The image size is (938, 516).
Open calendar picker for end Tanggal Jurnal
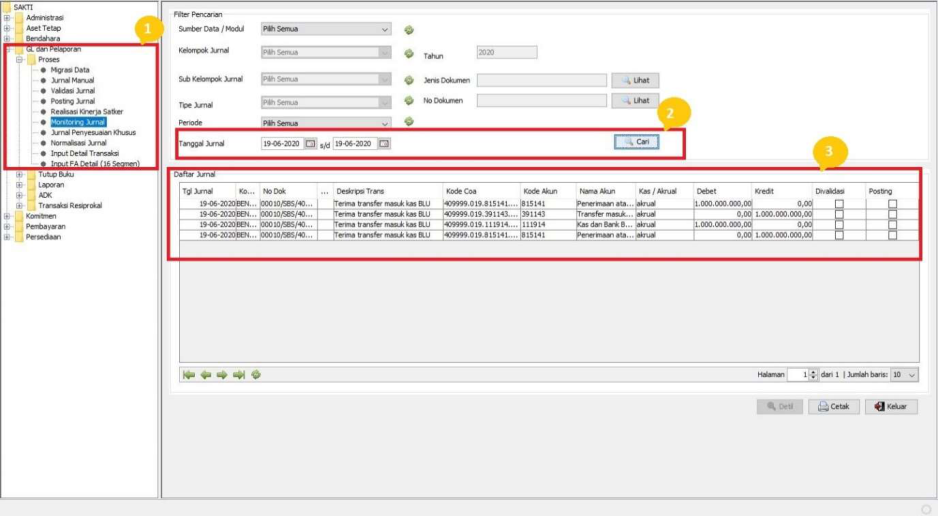coord(384,144)
